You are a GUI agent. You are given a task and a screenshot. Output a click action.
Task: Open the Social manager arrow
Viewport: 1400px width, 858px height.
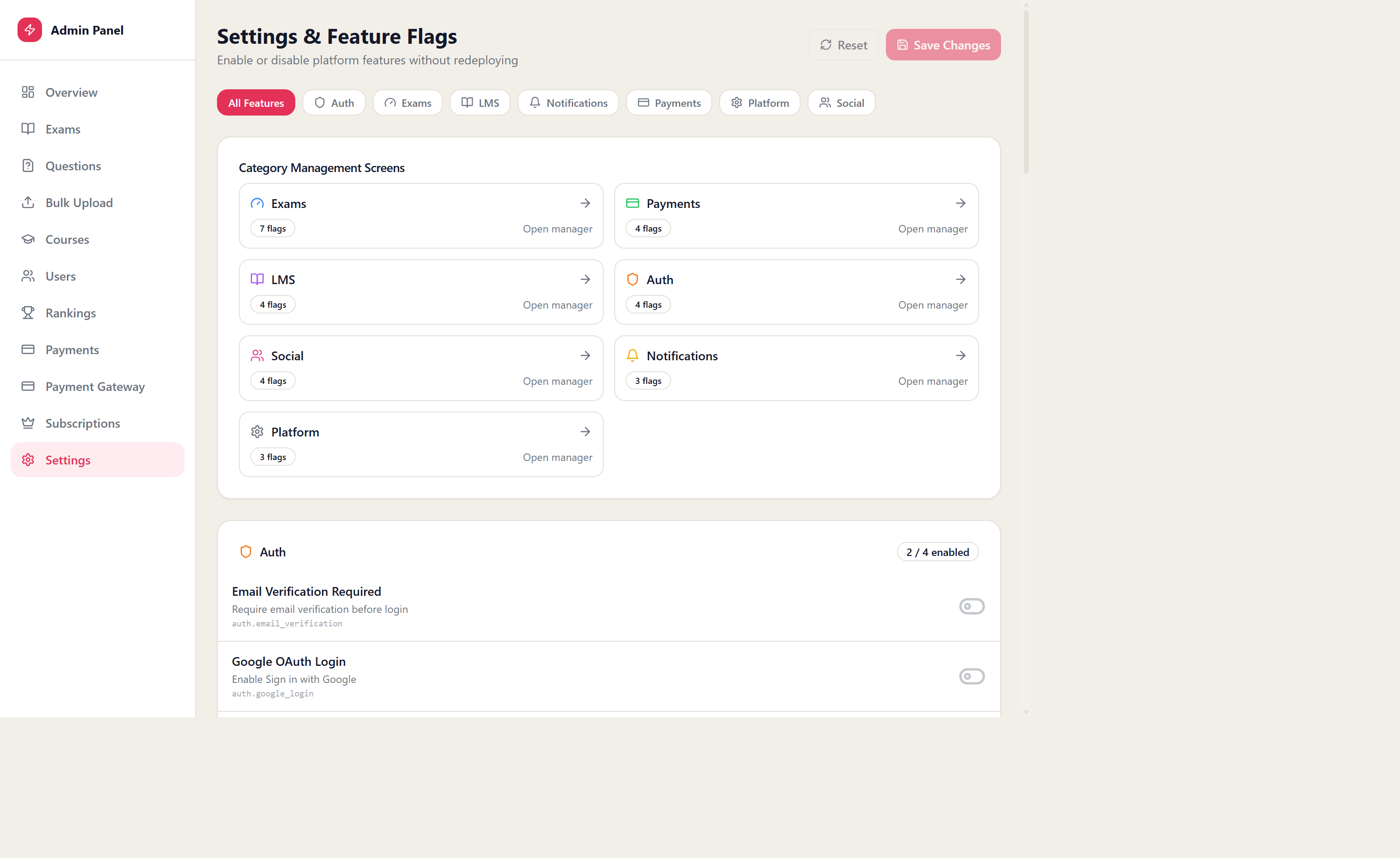pyautogui.click(x=585, y=355)
